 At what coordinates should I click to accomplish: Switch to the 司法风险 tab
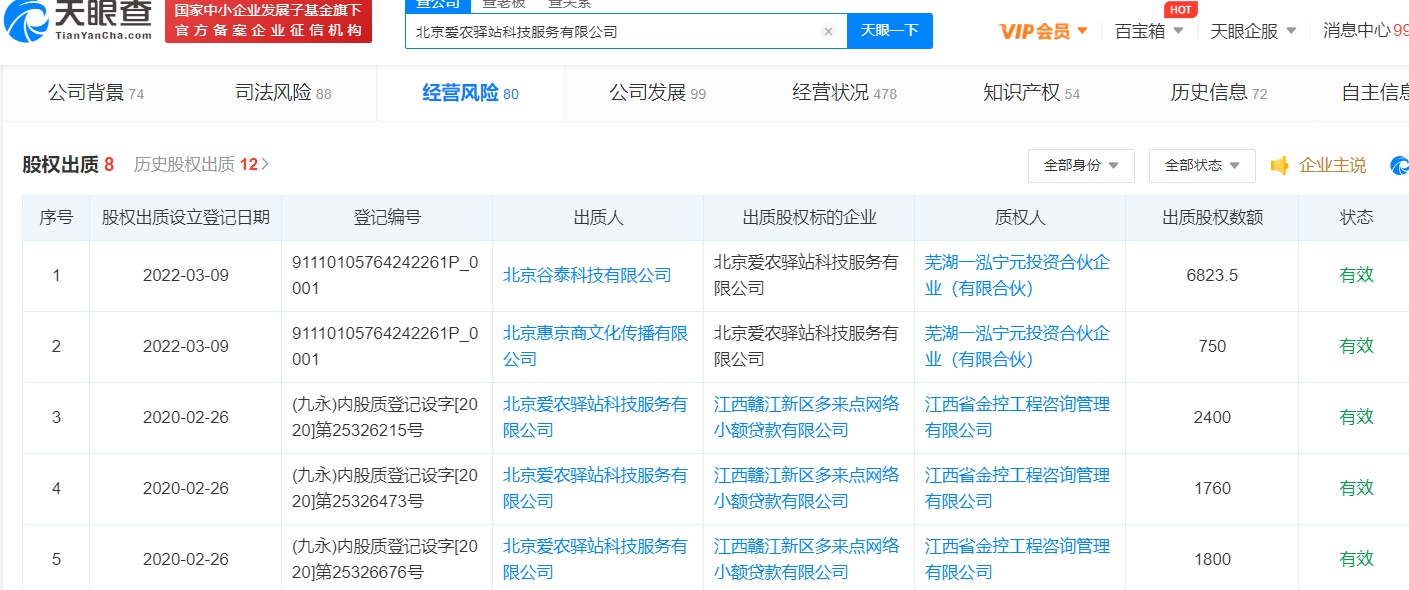283,93
